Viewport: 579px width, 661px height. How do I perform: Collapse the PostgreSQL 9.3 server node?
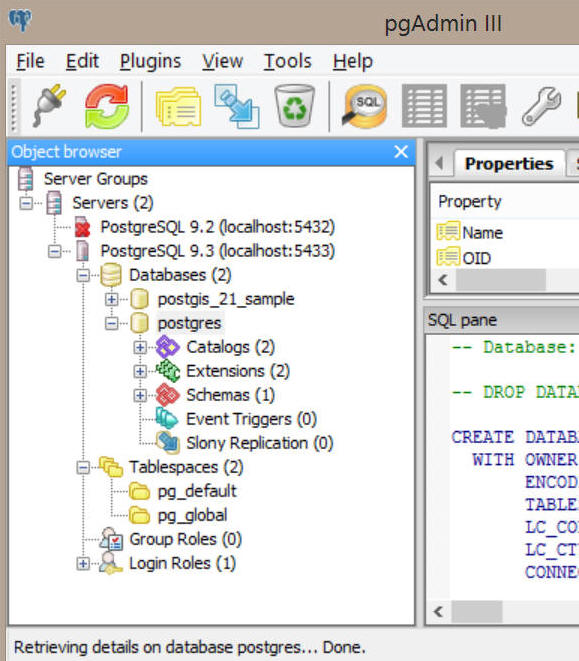tap(54, 252)
